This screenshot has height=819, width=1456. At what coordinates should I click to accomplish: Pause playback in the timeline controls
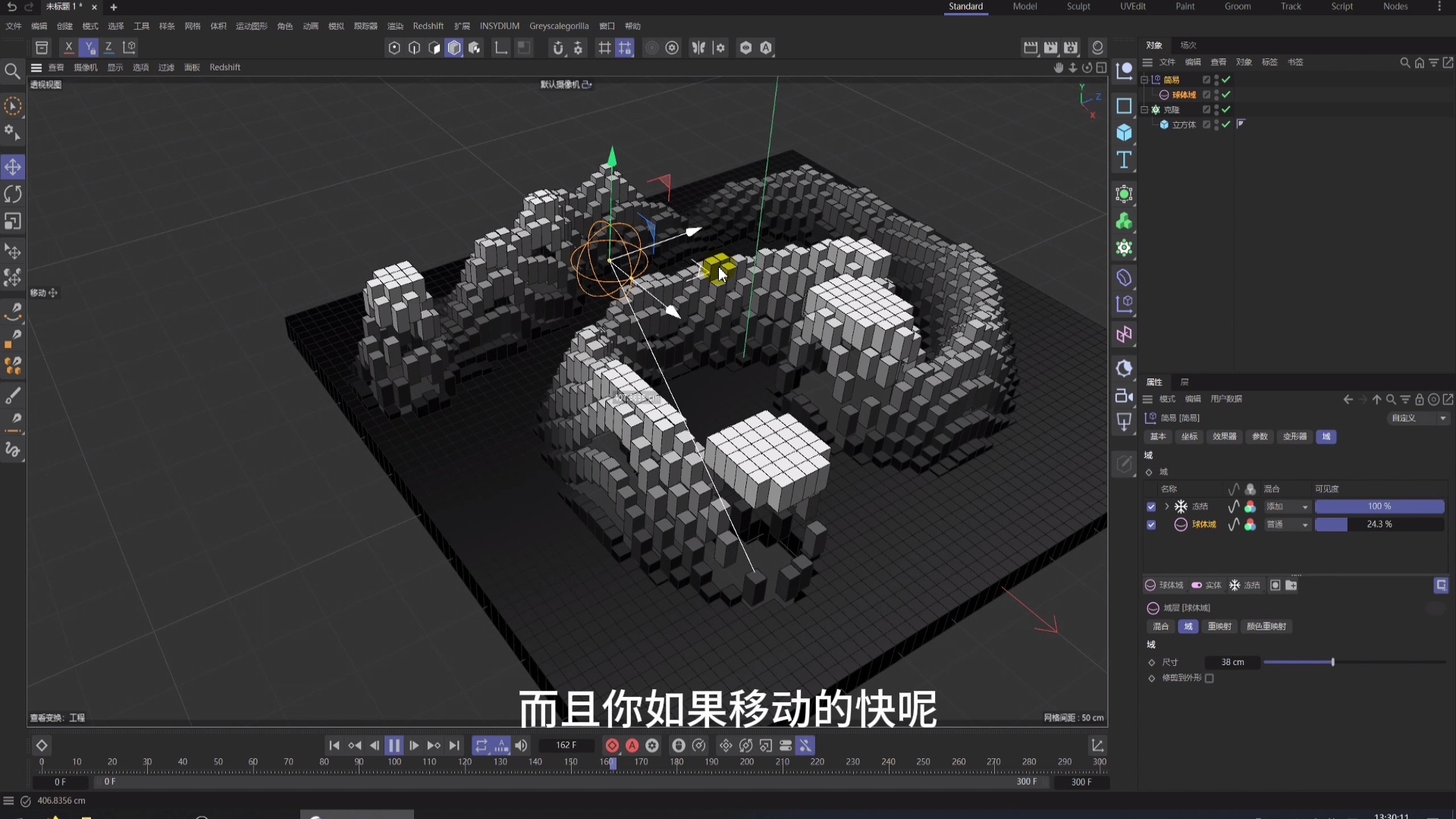point(394,745)
